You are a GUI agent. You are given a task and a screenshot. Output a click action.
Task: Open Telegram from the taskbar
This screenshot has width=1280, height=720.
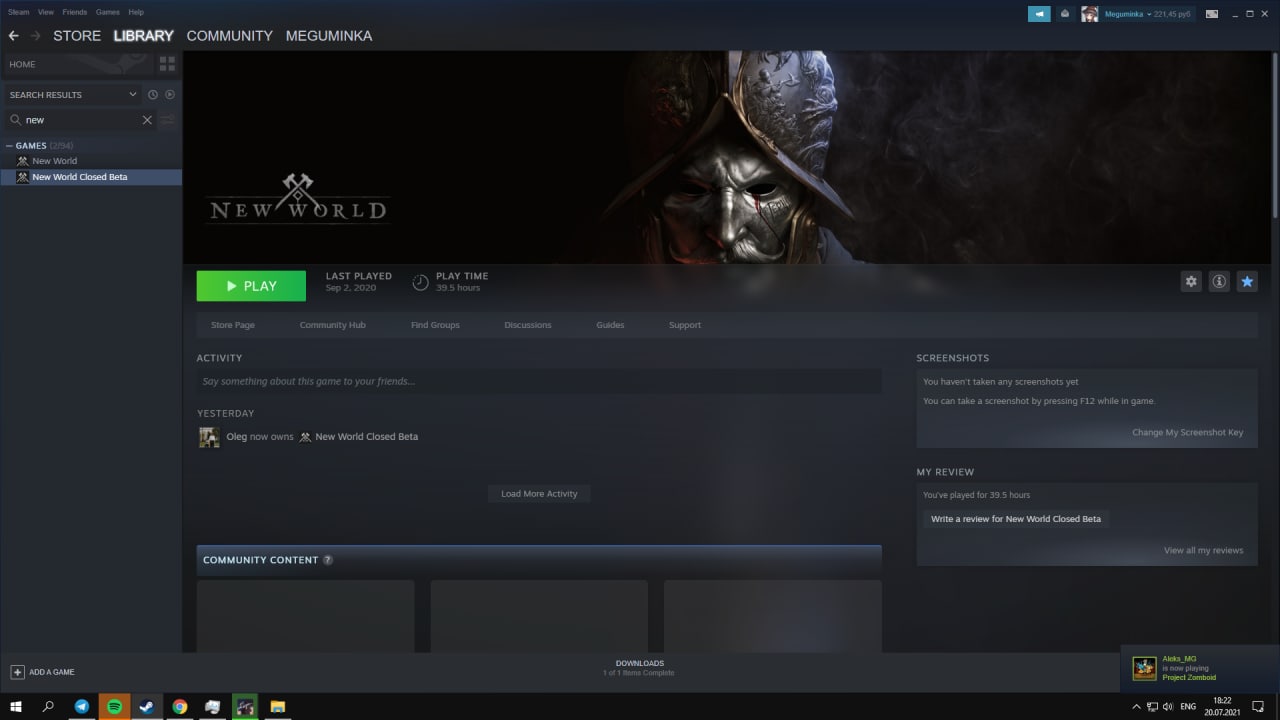click(x=82, y=706)
